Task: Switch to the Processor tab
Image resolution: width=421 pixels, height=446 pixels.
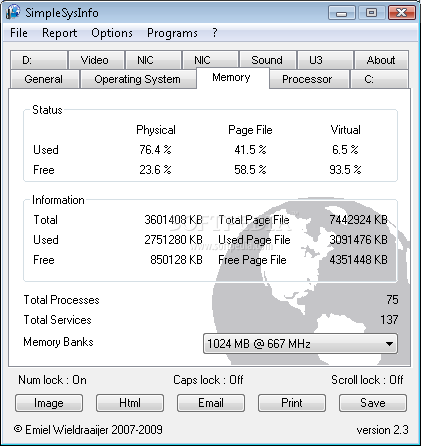Action: [309, 79]
